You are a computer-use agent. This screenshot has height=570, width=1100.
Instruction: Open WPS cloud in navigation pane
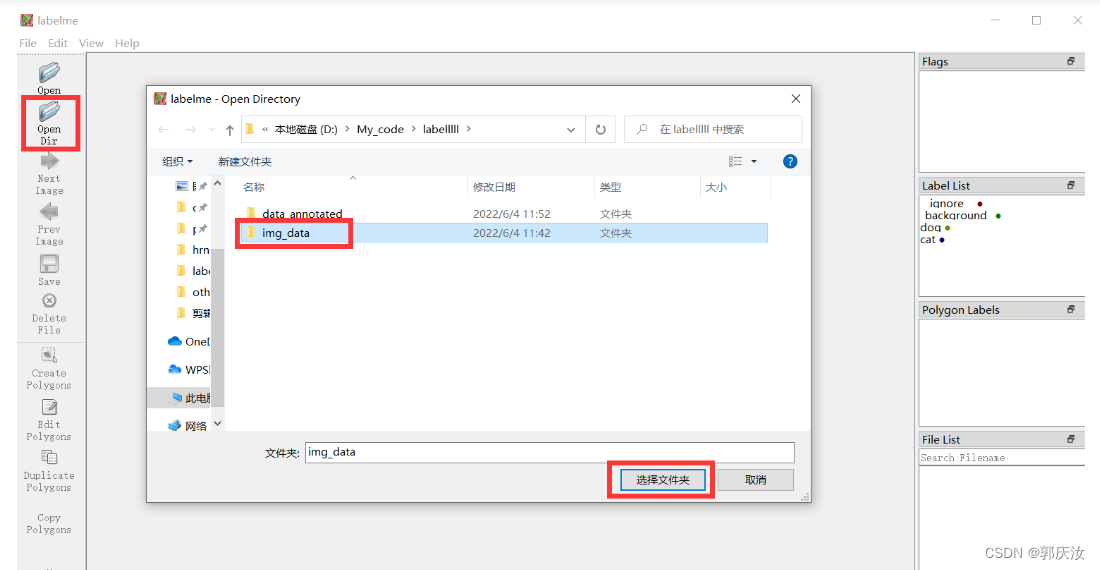(x=189, y=369)
